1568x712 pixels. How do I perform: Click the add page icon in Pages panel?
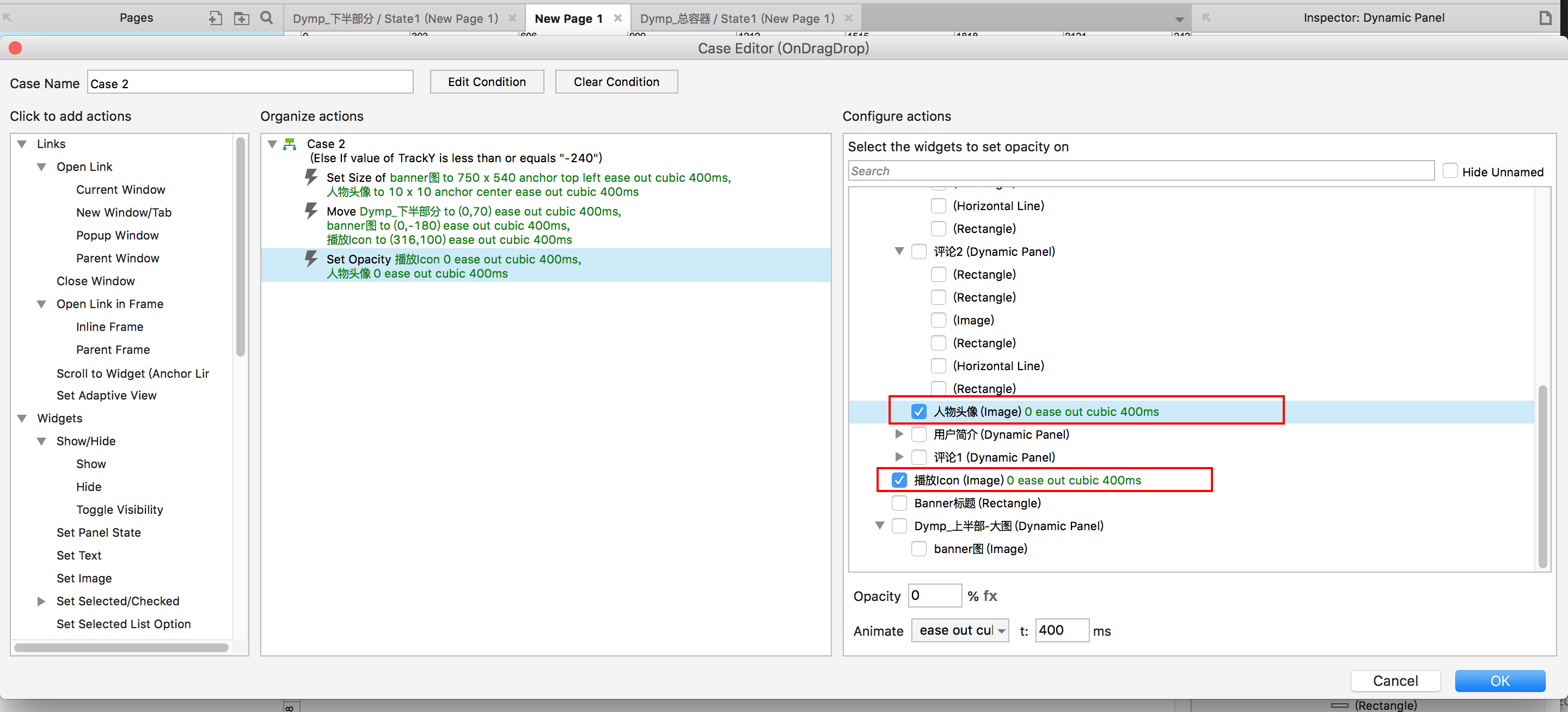pyautogui.click(x=215, y=19)
